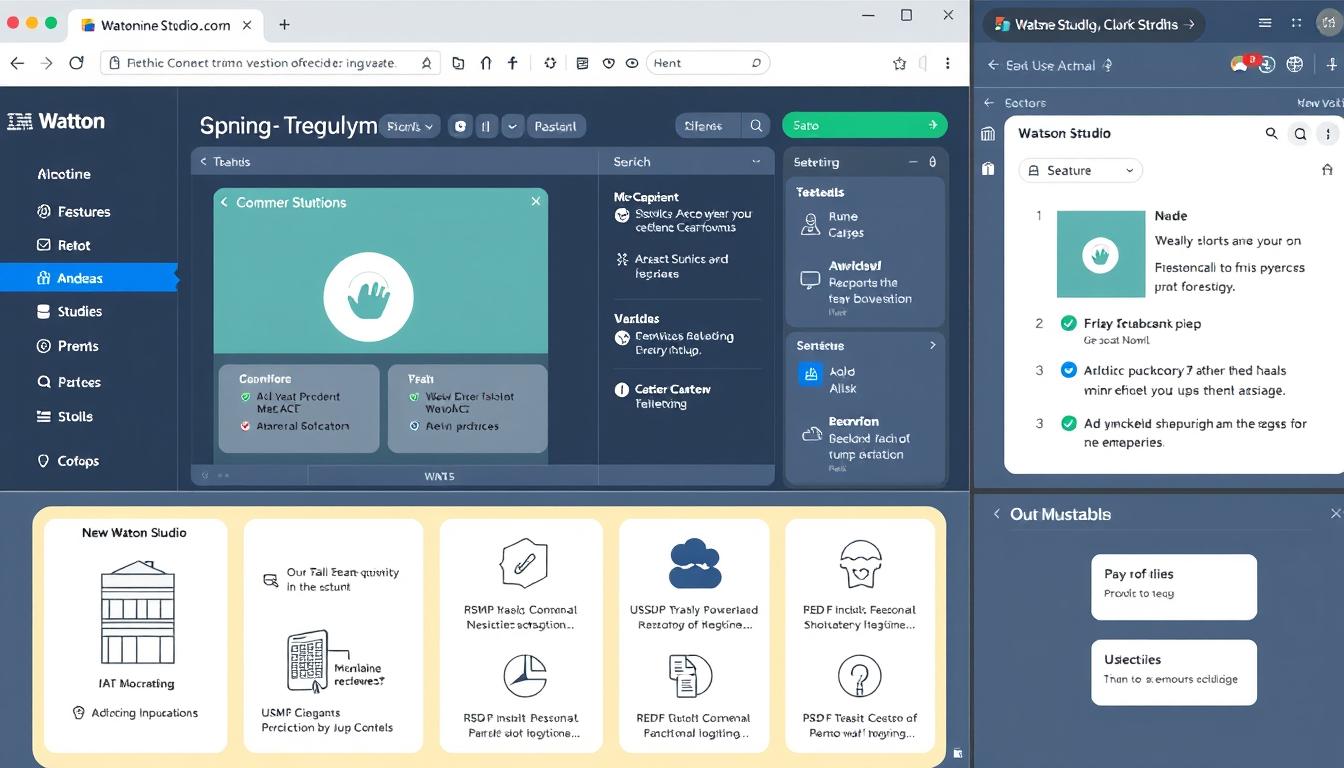1344x768 pixels.
Task: Select the Aein prdrices option
Action: [414, 425]
